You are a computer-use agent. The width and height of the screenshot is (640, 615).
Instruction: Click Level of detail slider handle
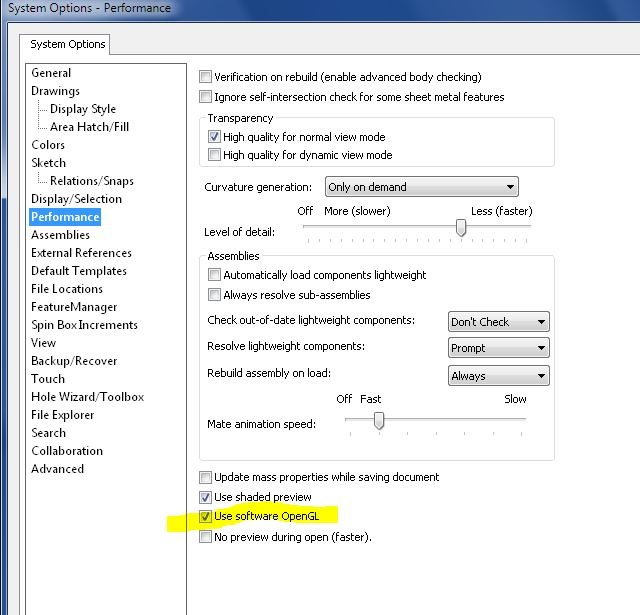[x=461, y=227]
